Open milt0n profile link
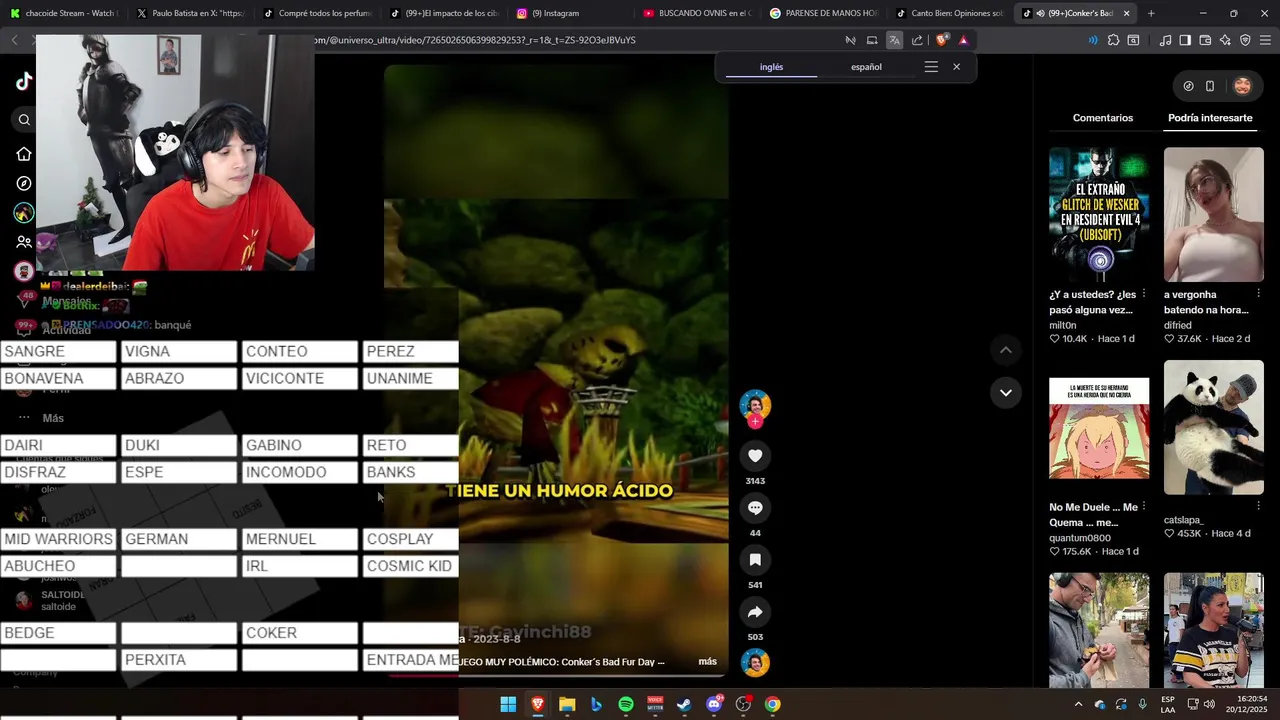1280x720 pixels. (1063, 325)
